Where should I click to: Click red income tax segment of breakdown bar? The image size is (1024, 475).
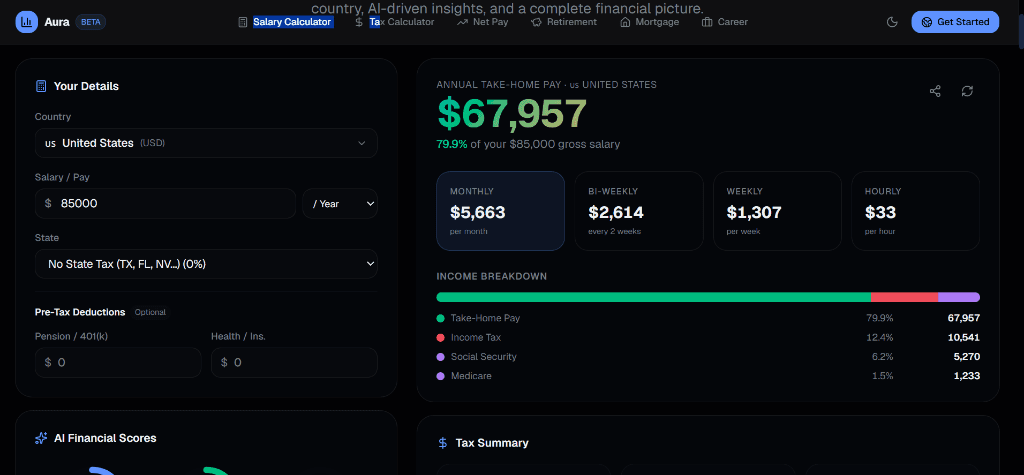click(x=904, y=297)
